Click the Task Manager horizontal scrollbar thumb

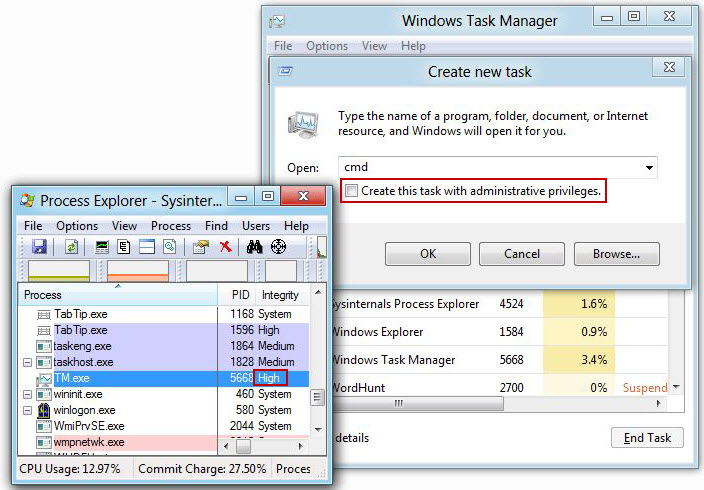[418, 403]
